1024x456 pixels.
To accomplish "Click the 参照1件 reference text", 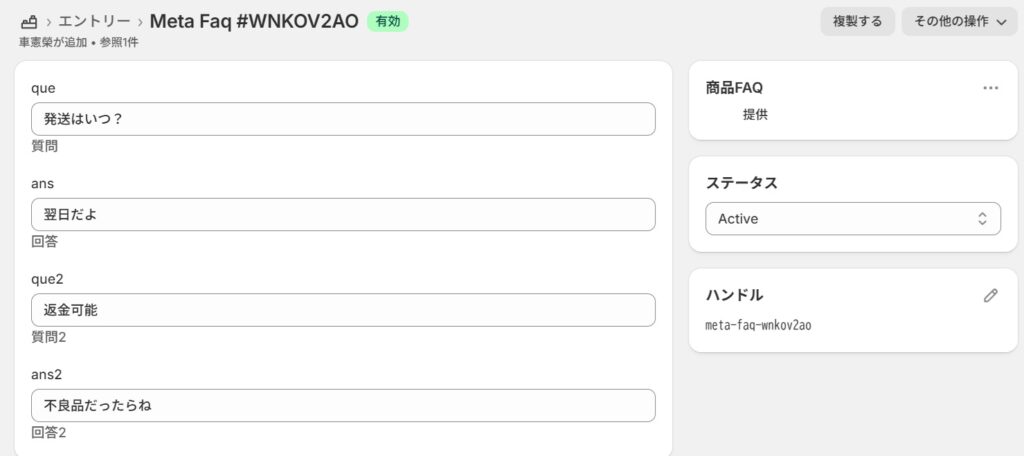I will coord(119,43).
